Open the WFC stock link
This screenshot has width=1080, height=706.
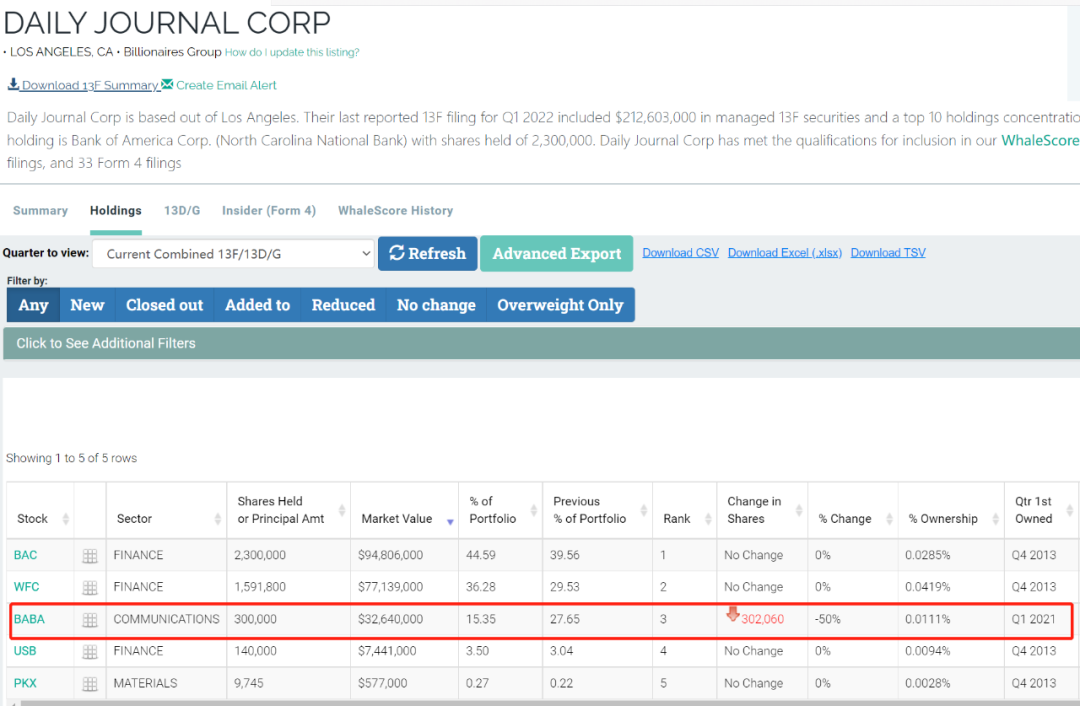tap(26, 587)
